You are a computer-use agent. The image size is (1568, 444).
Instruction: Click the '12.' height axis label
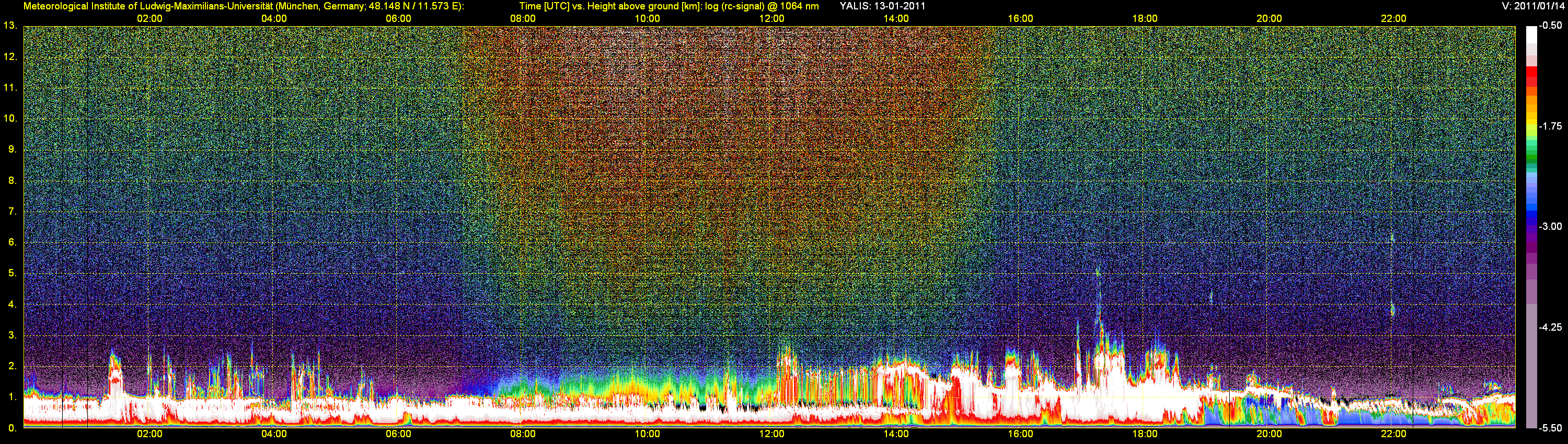(10, 56)
